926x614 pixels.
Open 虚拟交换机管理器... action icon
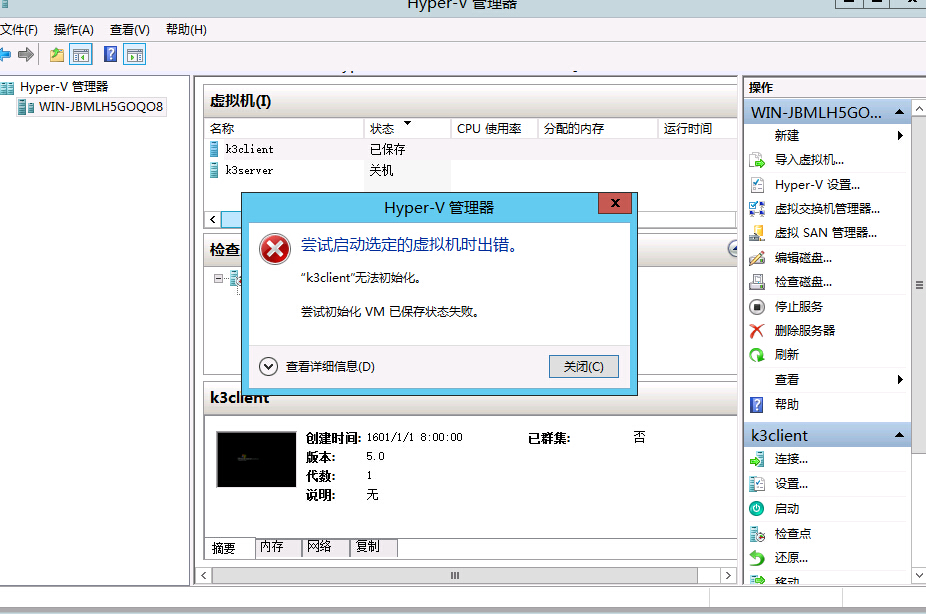757,209
